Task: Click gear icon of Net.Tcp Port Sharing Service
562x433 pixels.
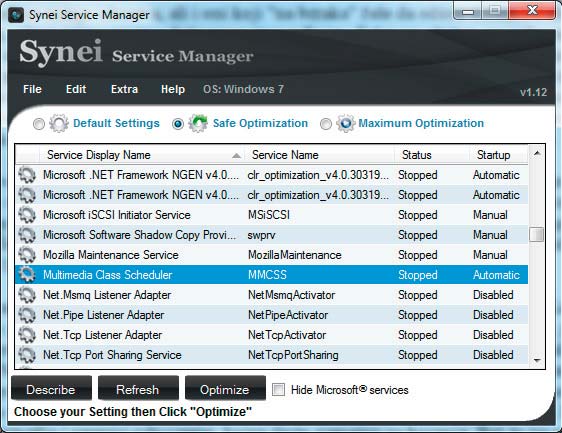Action: click(27, 355)
